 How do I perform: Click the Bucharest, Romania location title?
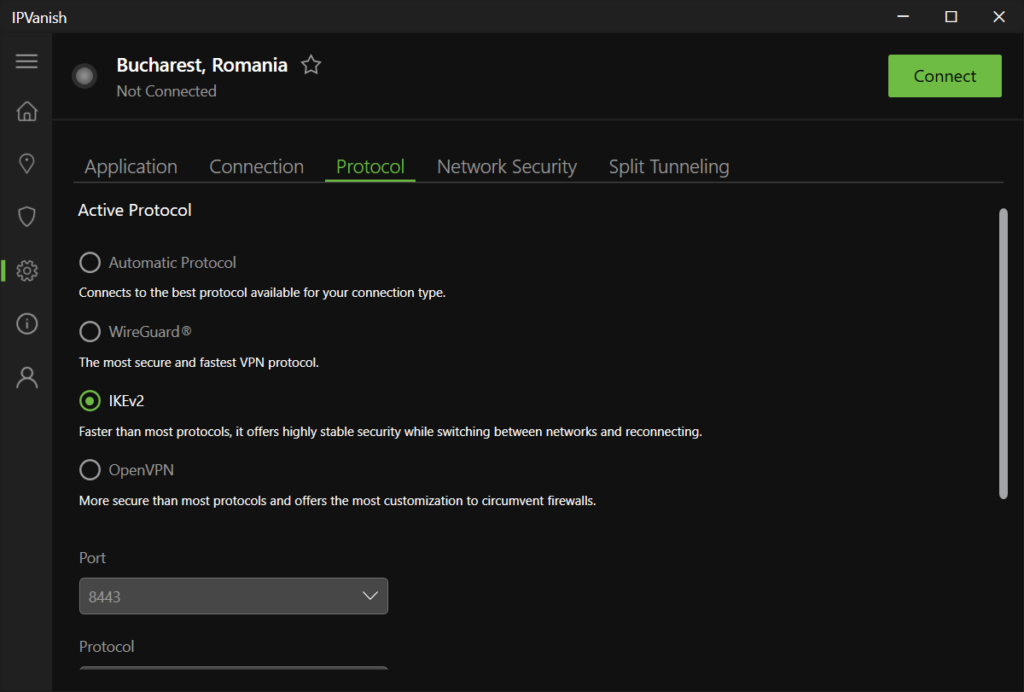pos(202,65)
